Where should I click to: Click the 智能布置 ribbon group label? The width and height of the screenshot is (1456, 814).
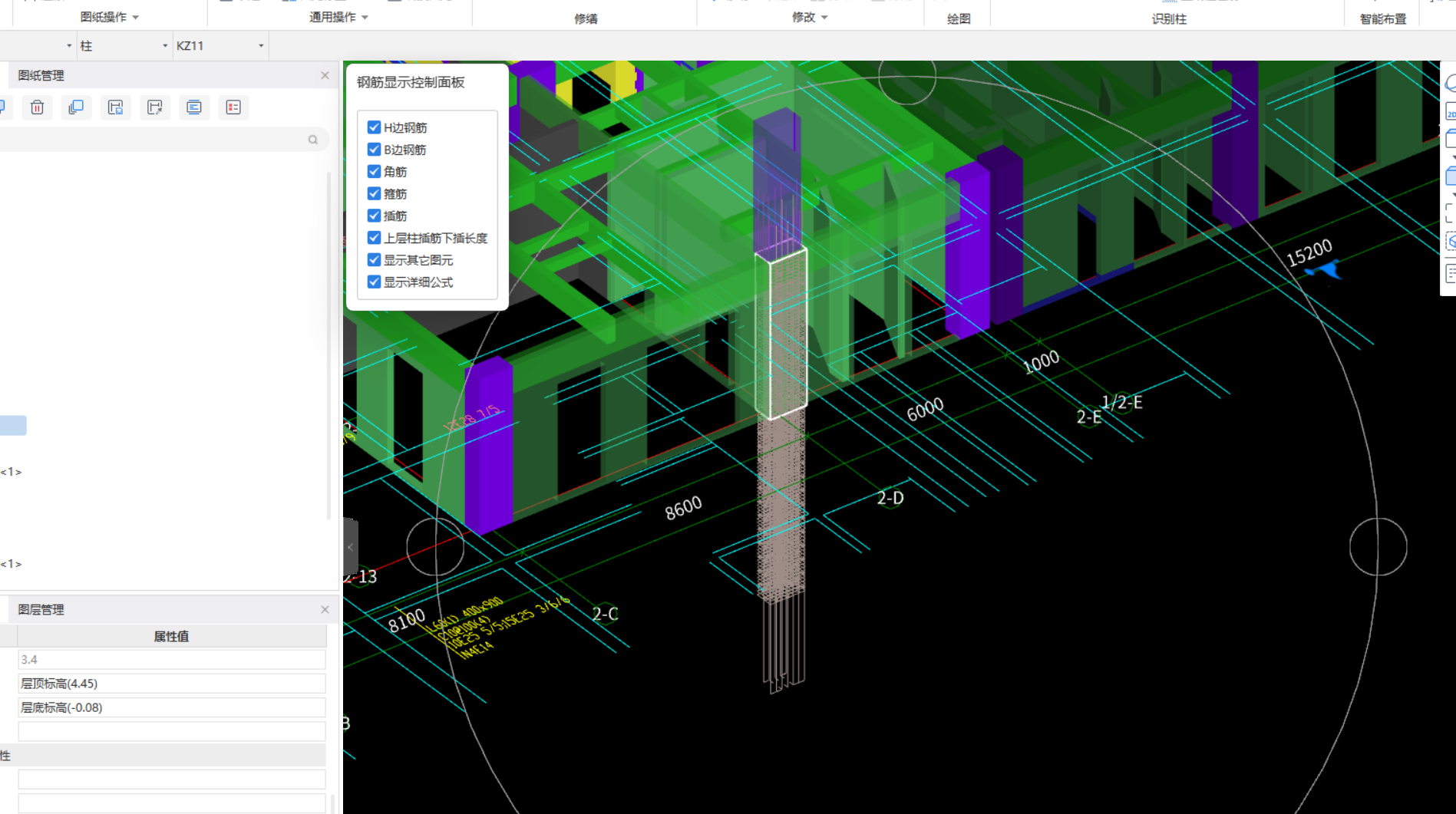point(1383,18)
